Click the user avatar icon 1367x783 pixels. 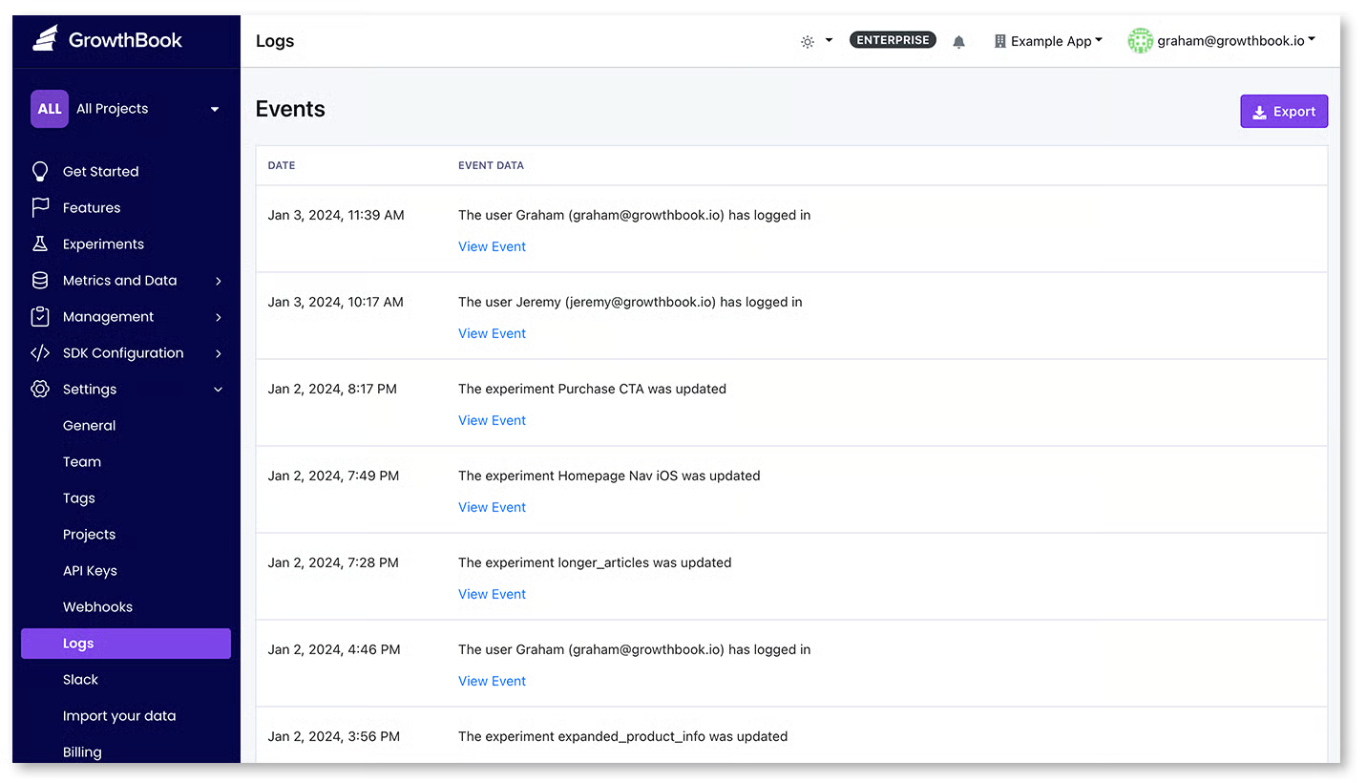click(1140, 41)
